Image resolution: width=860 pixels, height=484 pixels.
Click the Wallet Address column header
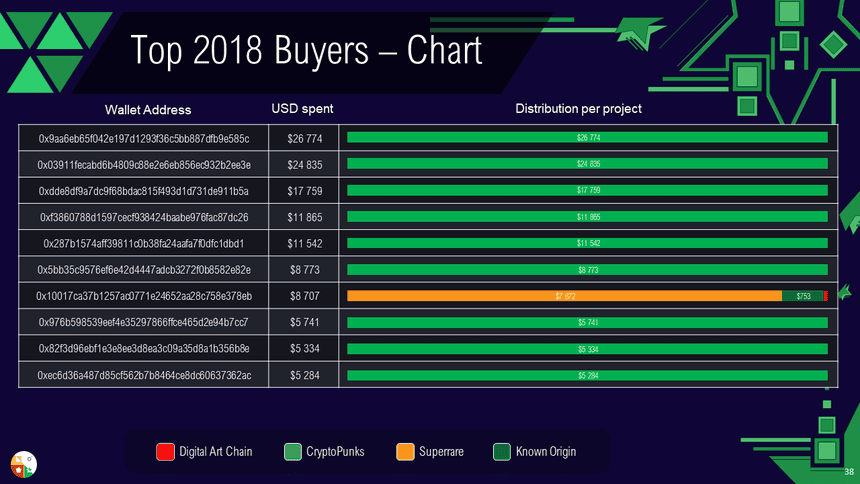tap(148, 109)
